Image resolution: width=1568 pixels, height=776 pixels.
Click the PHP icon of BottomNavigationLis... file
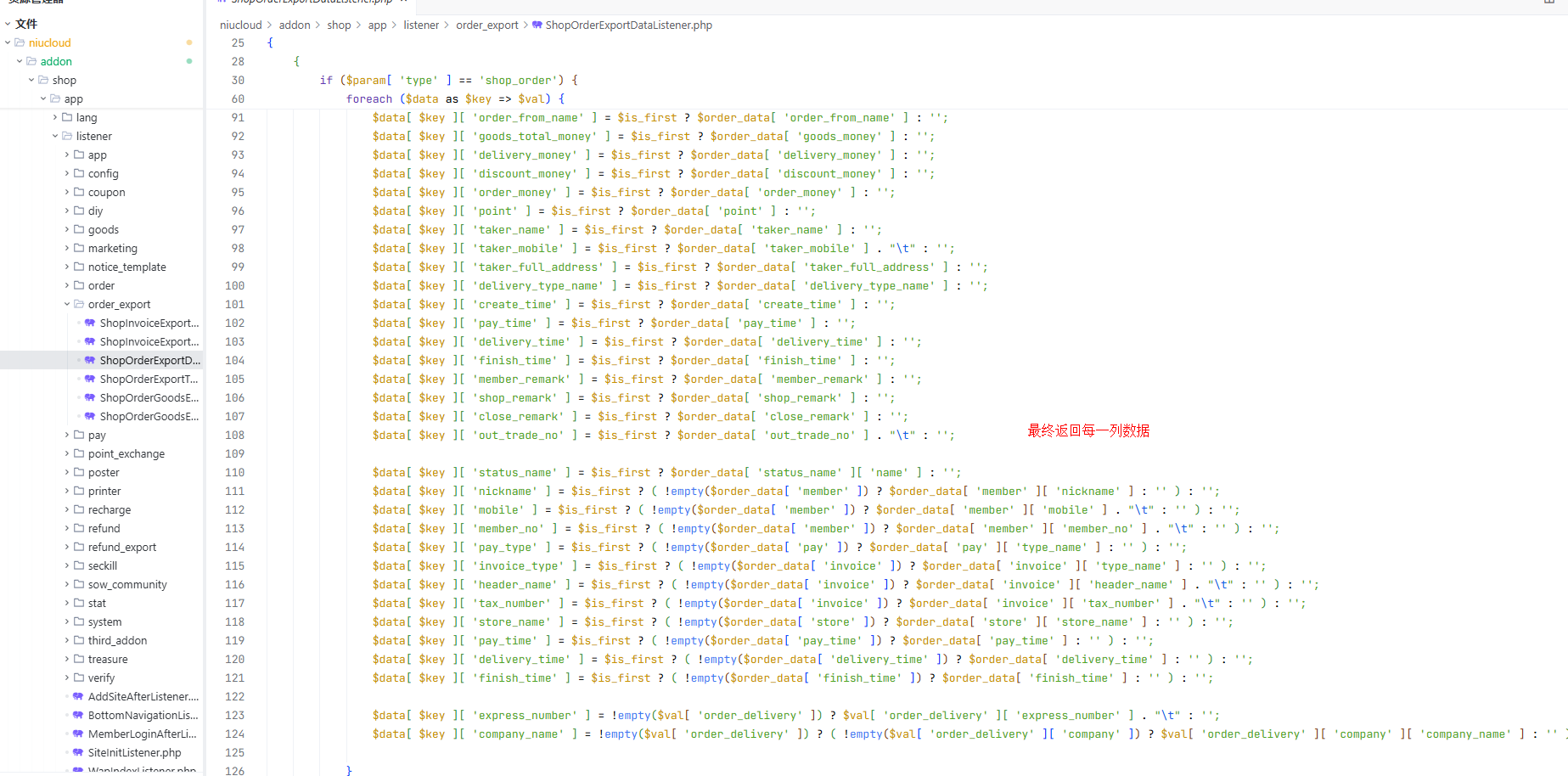[78, 715]
